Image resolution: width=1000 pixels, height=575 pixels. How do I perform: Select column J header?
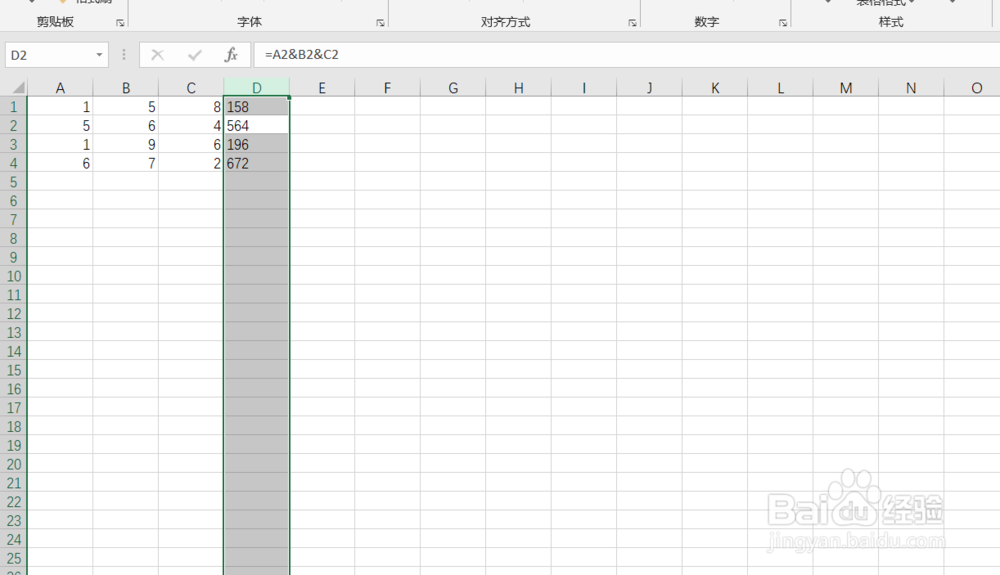tap(649, 88)
